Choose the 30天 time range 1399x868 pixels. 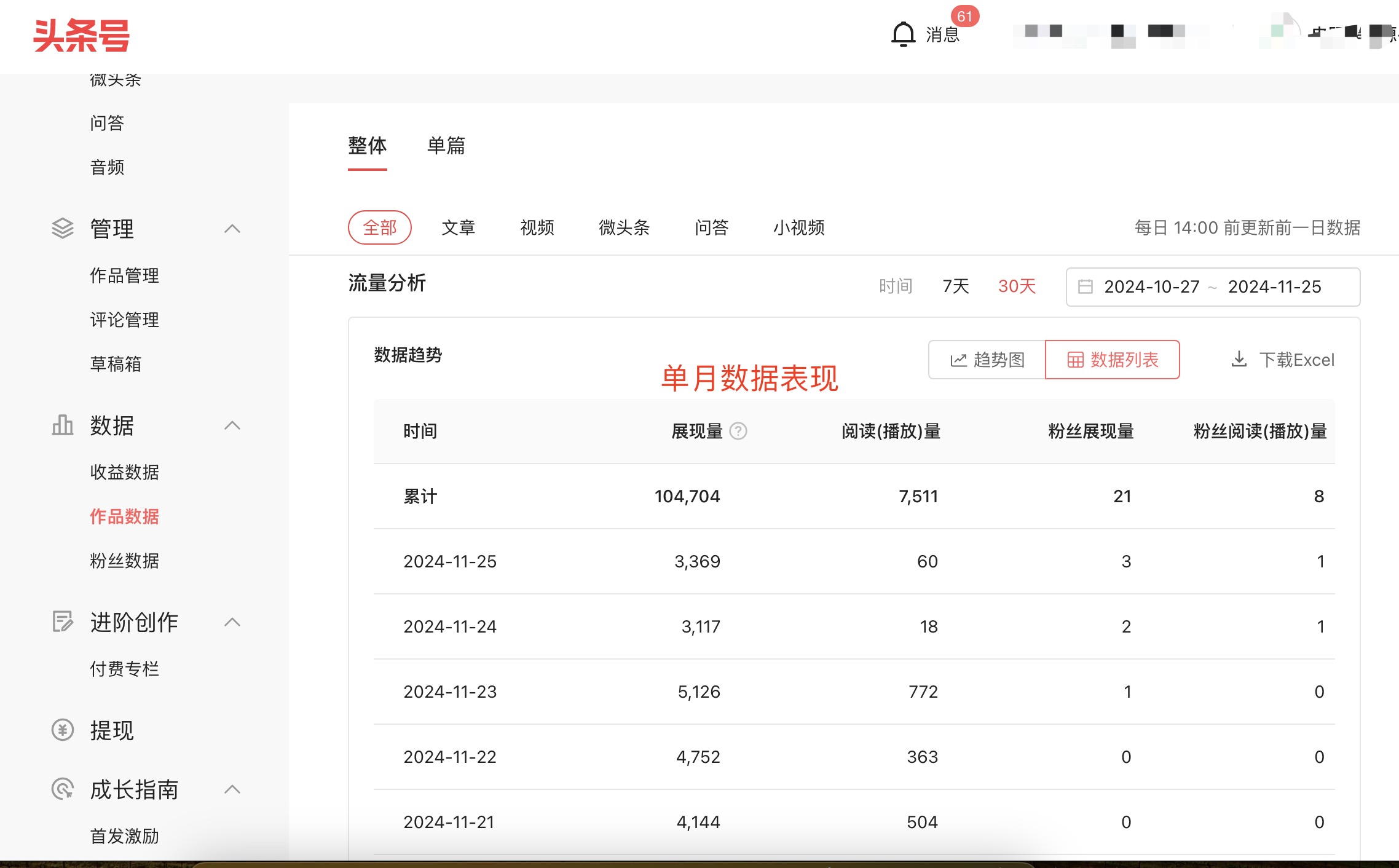[x=1017, y=286]
